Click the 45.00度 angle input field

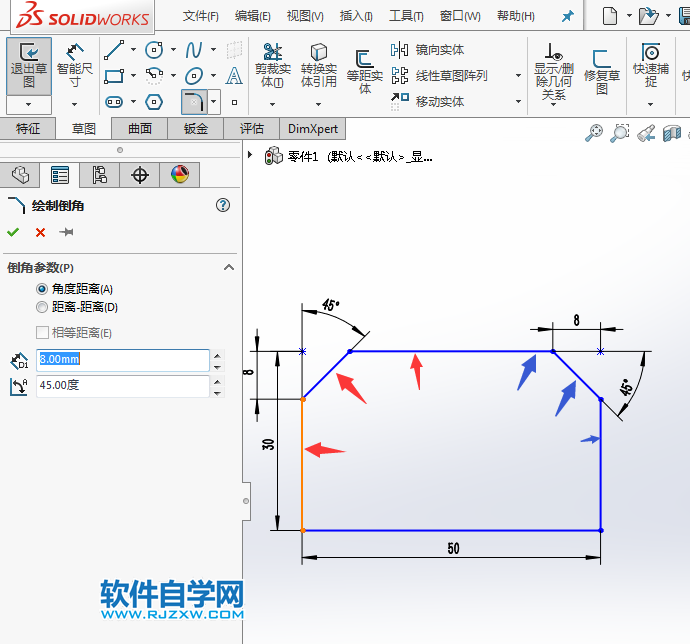click(x=123, y=386)
